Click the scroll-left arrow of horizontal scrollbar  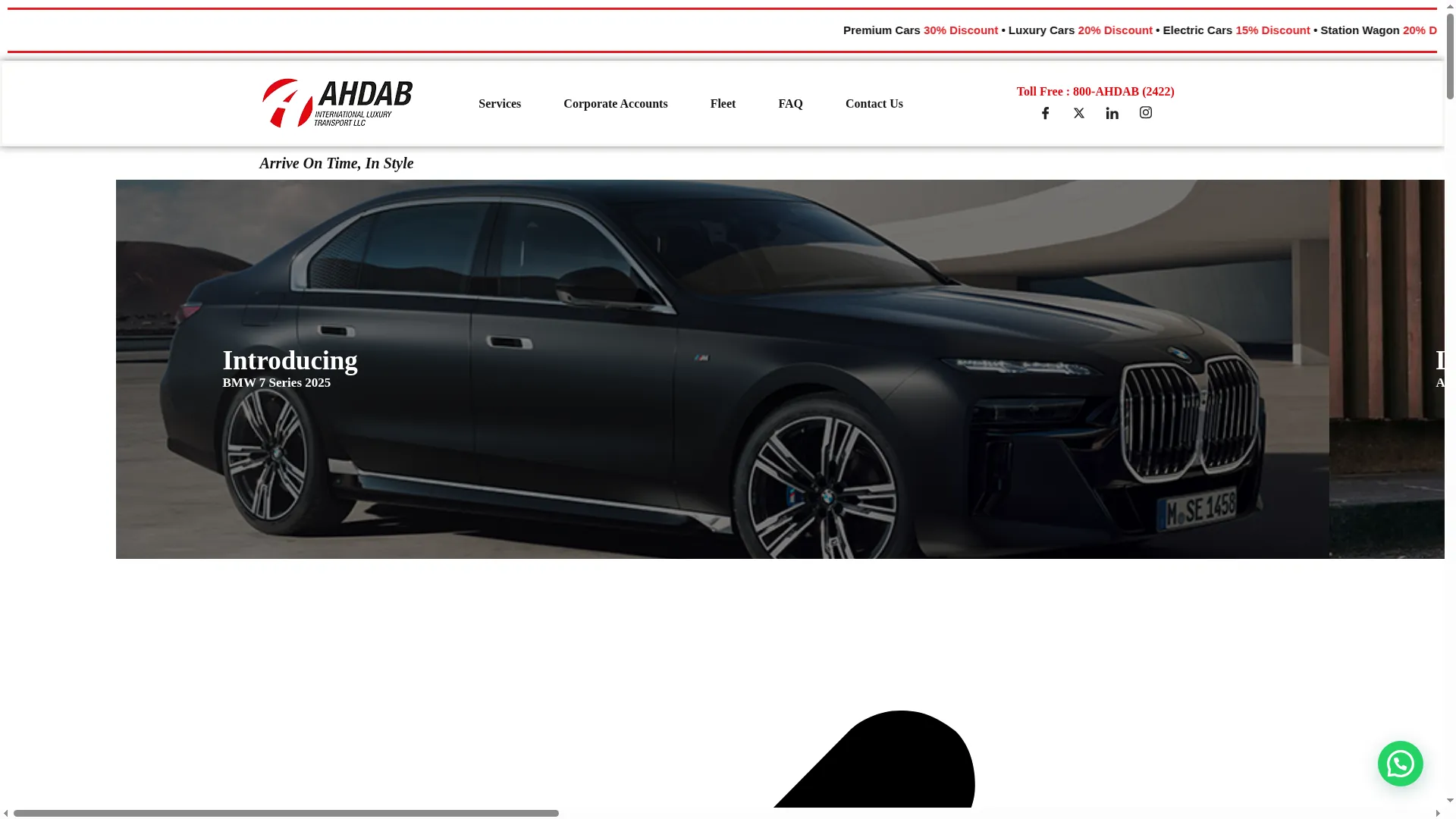[5, 813]
